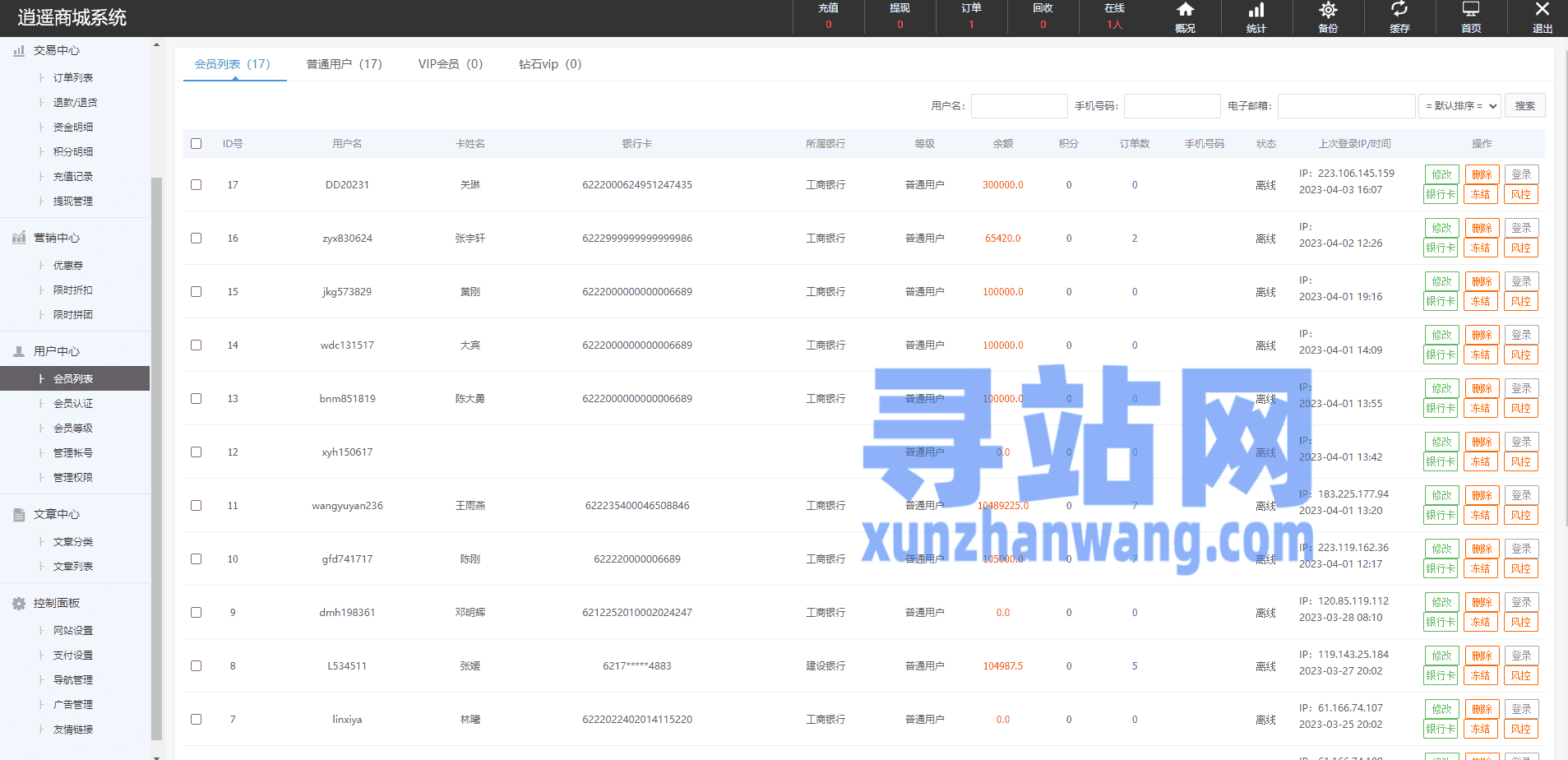Open the 提现 counter in top bar

point(900,16)
